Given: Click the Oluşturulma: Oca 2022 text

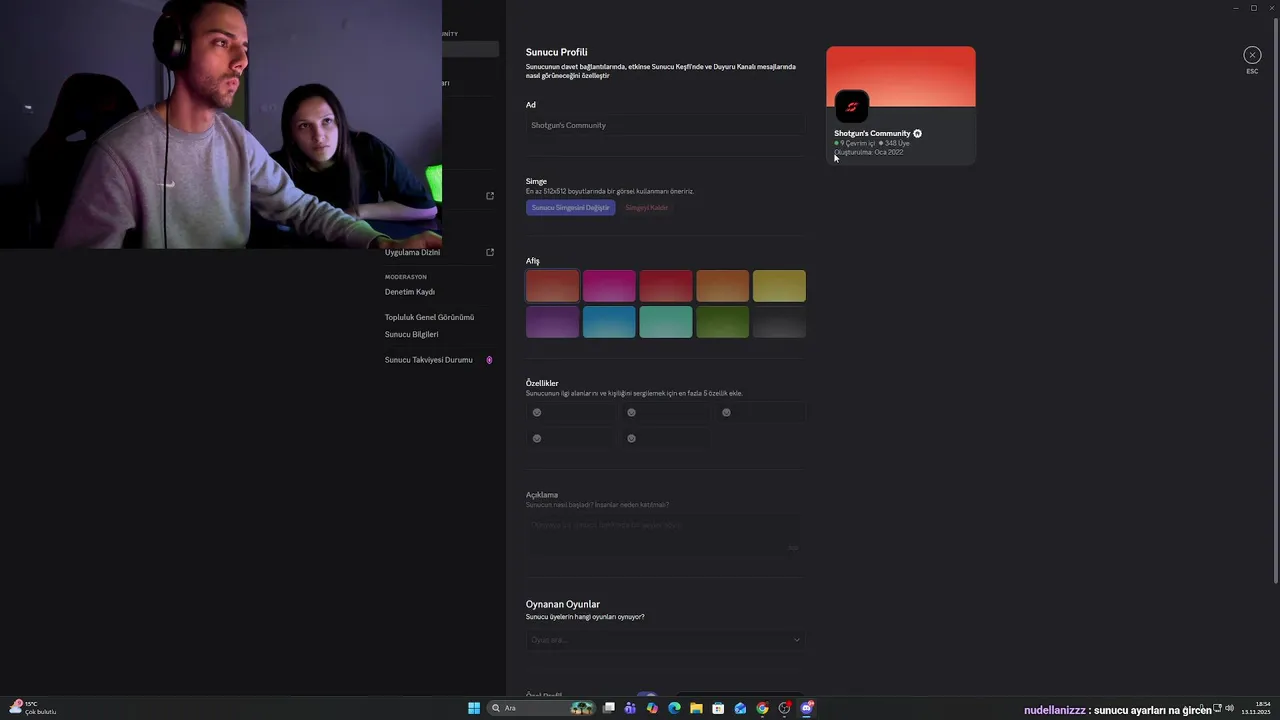Looking at the screenshot, I should [869, 152].
